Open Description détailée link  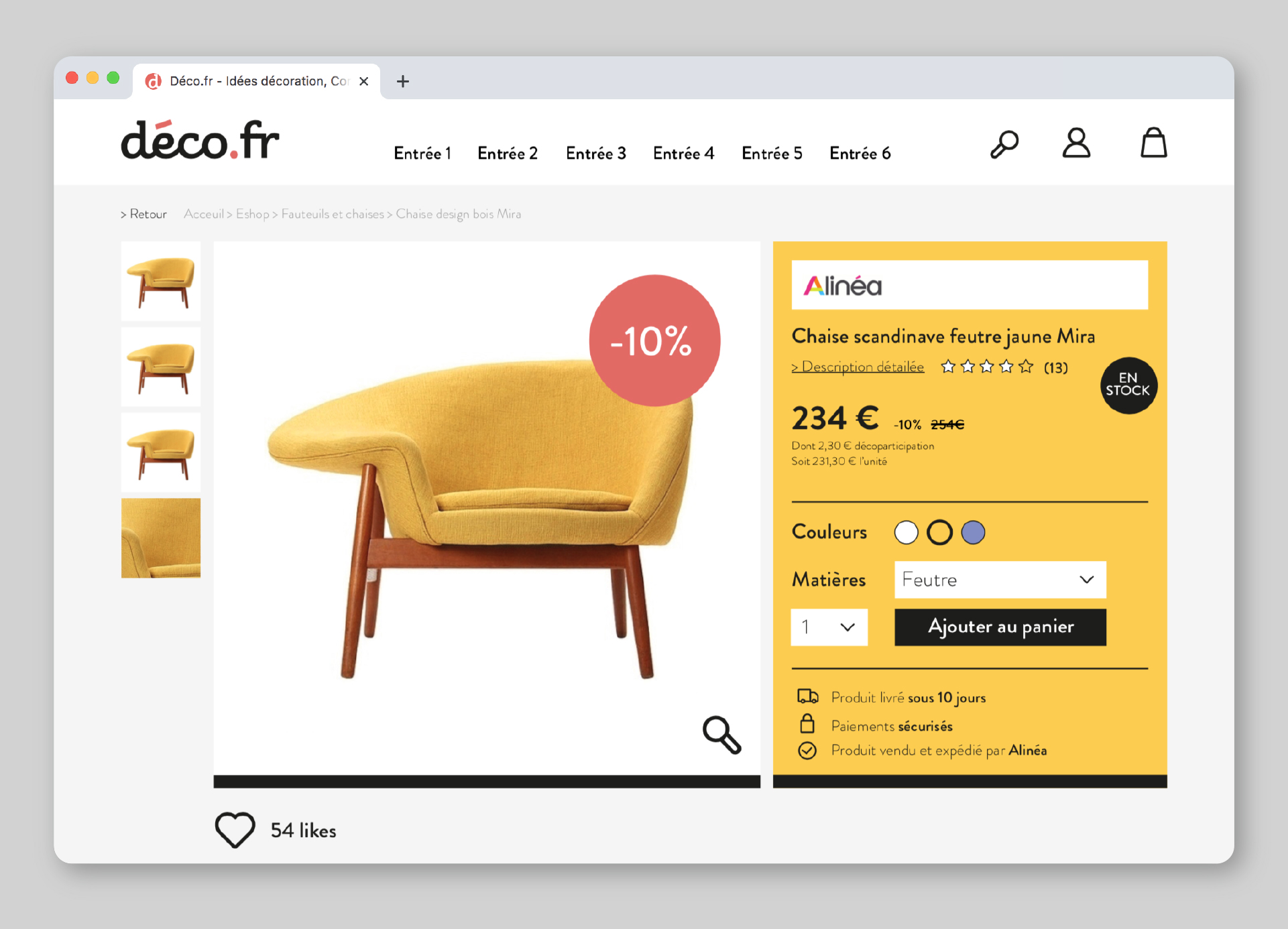pyautogui.click(x=858, y=367)
